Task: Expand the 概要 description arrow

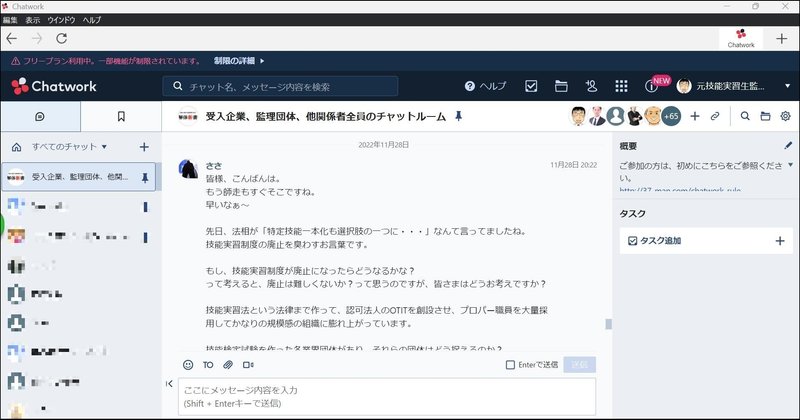Action: (x=790, y=165)
